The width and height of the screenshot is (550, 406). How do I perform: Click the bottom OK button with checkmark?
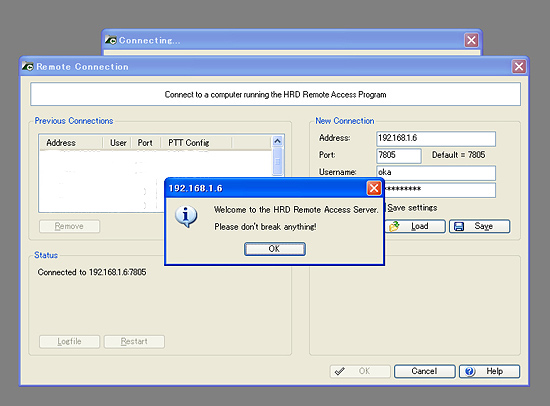[x=360, y=371]
